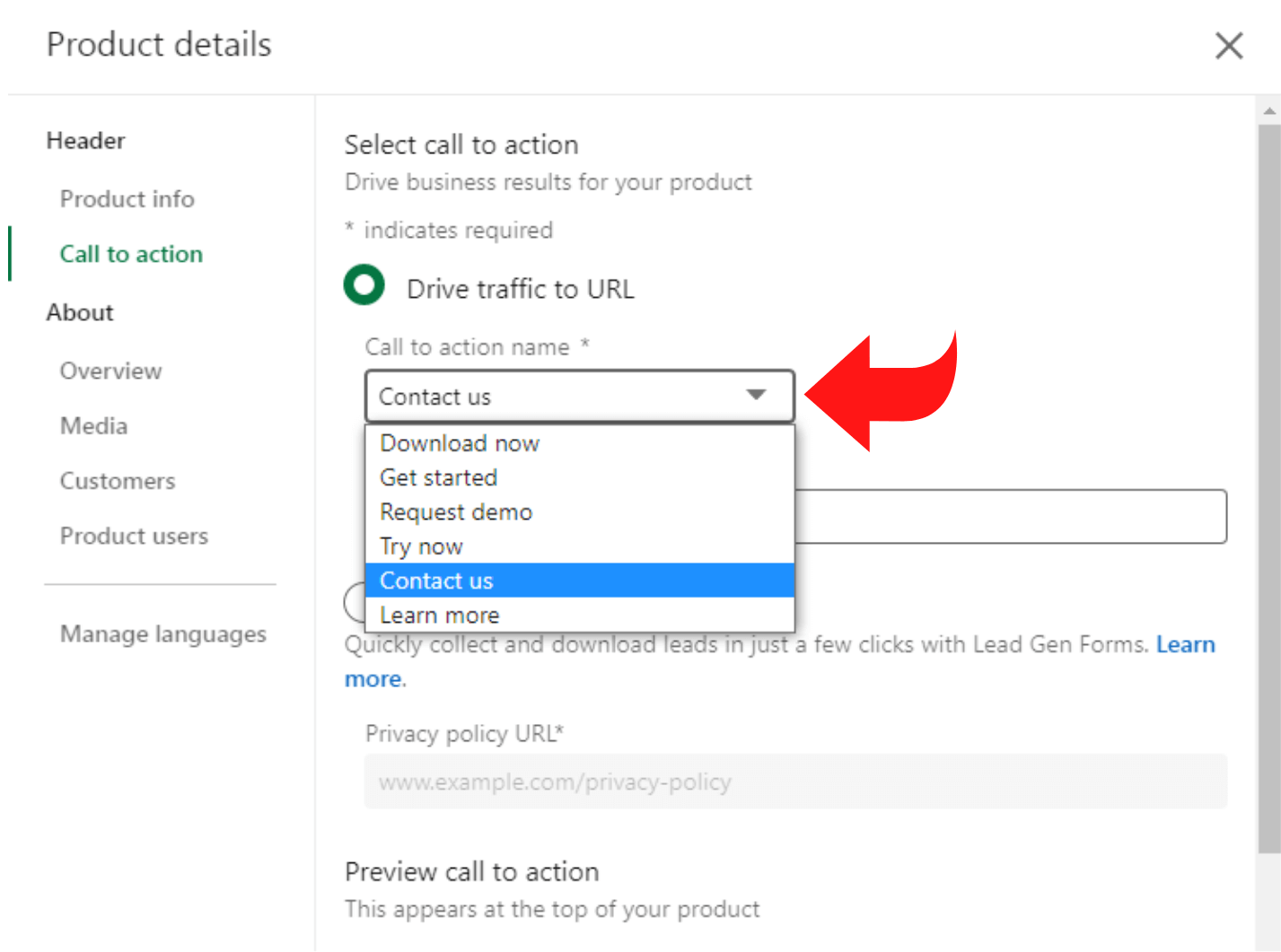Open the Overview sidebar item

pos(110,371)
